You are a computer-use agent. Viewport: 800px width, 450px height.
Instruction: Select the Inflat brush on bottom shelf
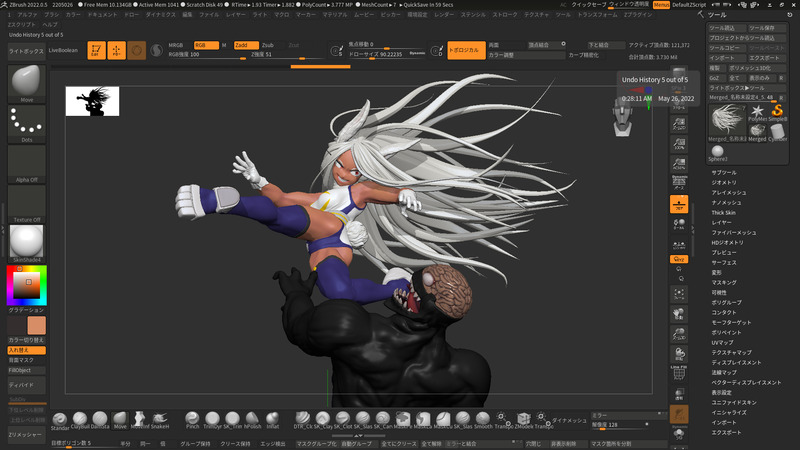pyautogui.click(x=272, y=418)
